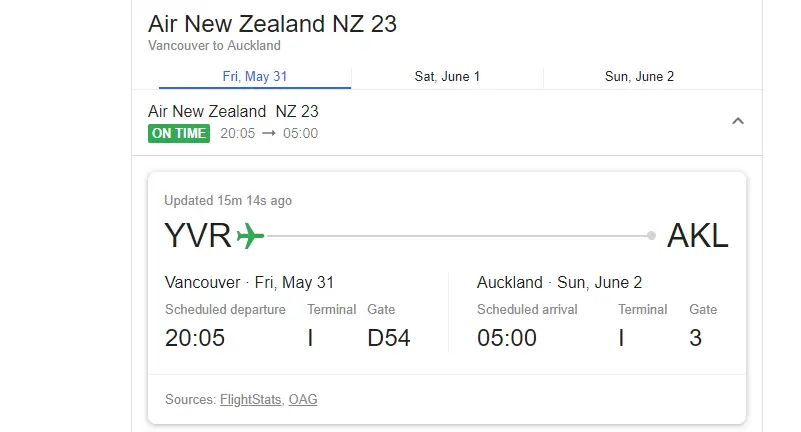Click the scheduled arrival time 05:00 value
801x432 pixels.
pyautogui.click(x=507, y=338)
